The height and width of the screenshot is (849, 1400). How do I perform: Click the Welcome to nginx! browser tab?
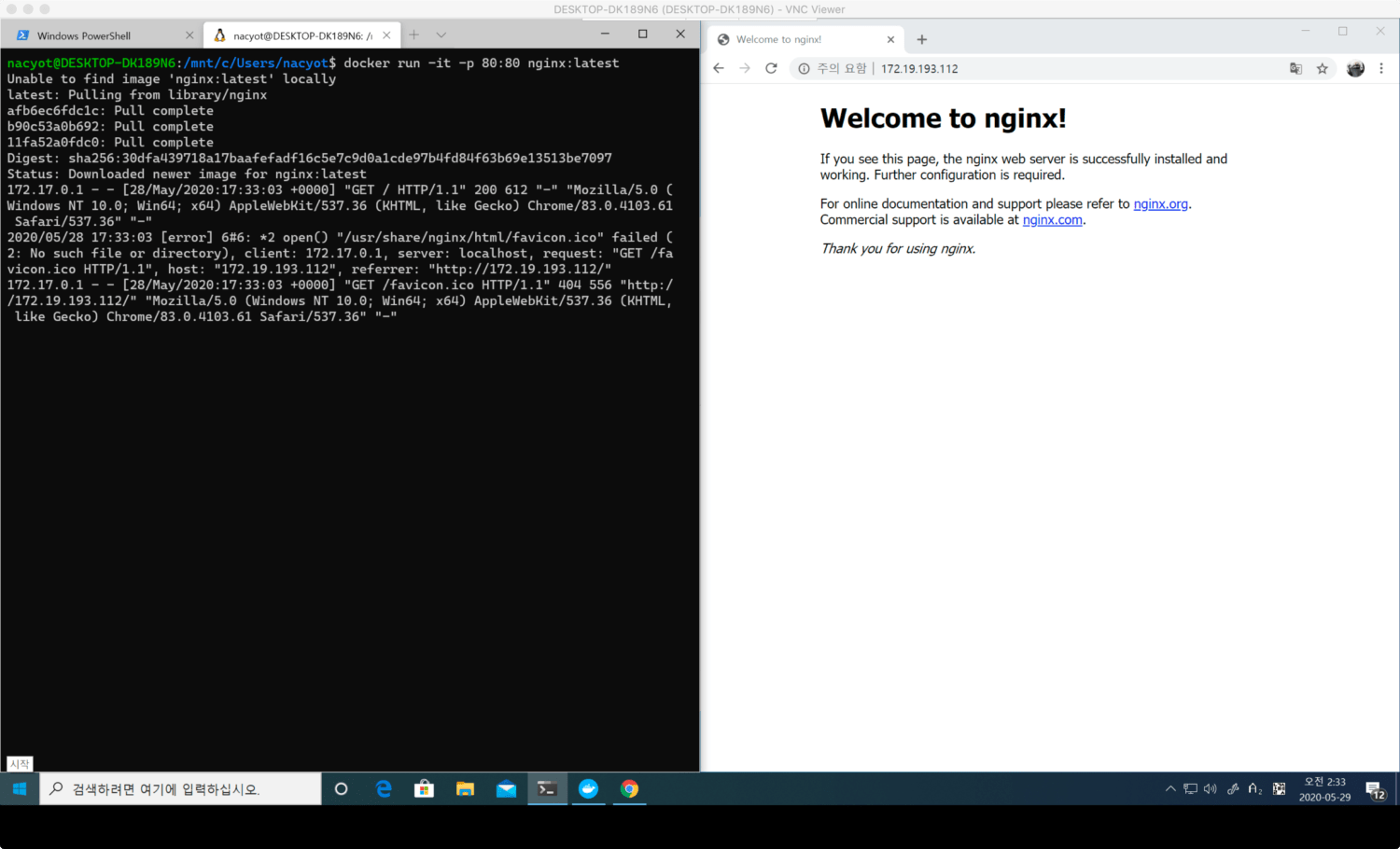click(805, 39)
